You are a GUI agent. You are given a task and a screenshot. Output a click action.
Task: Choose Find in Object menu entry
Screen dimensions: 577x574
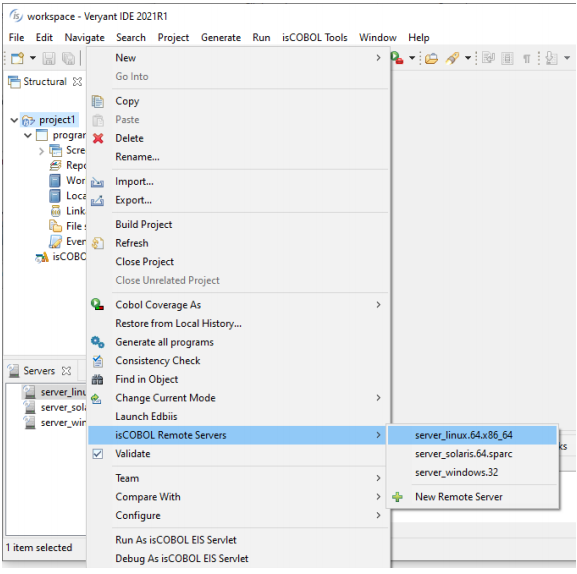point(238,380)
